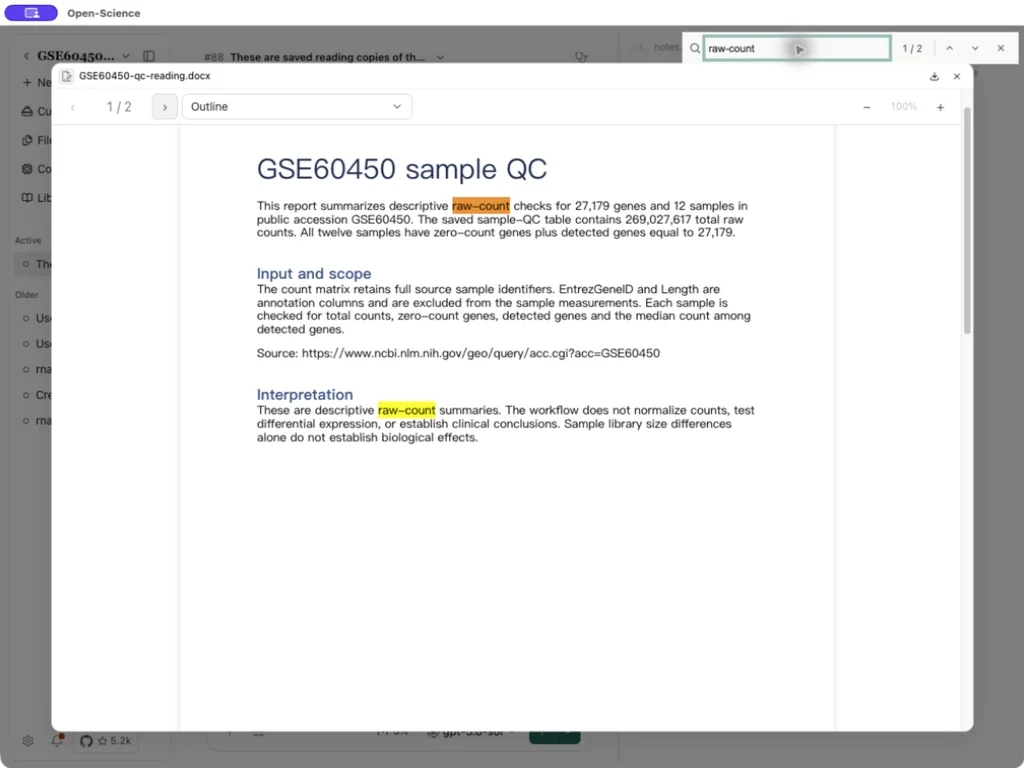This screenshot has width=1024, height=768.
Task: Download GSE60450-qc-reading.docx
Action: tap(935, 76)
